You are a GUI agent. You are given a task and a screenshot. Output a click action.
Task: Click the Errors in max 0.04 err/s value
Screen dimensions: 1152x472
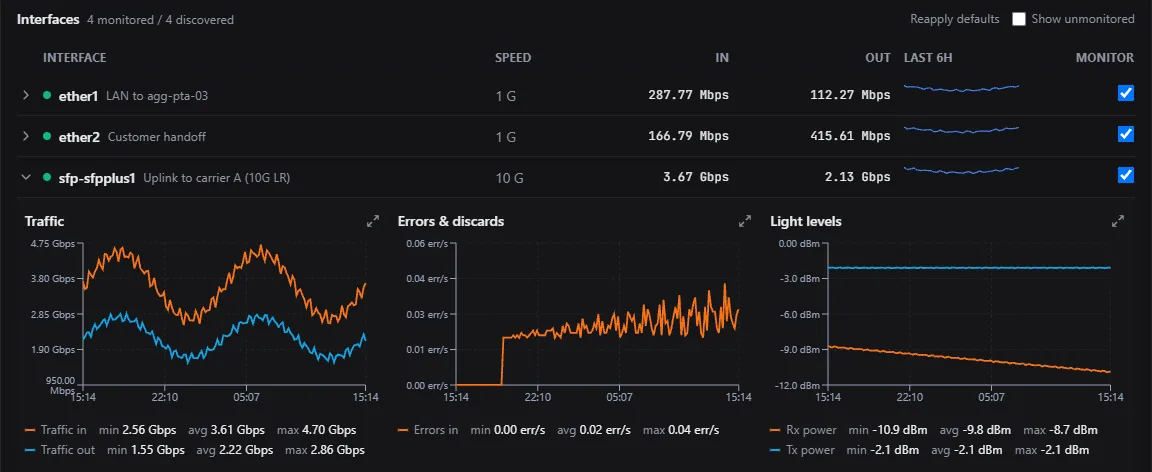pyautogui.click(x=692, y=430)
